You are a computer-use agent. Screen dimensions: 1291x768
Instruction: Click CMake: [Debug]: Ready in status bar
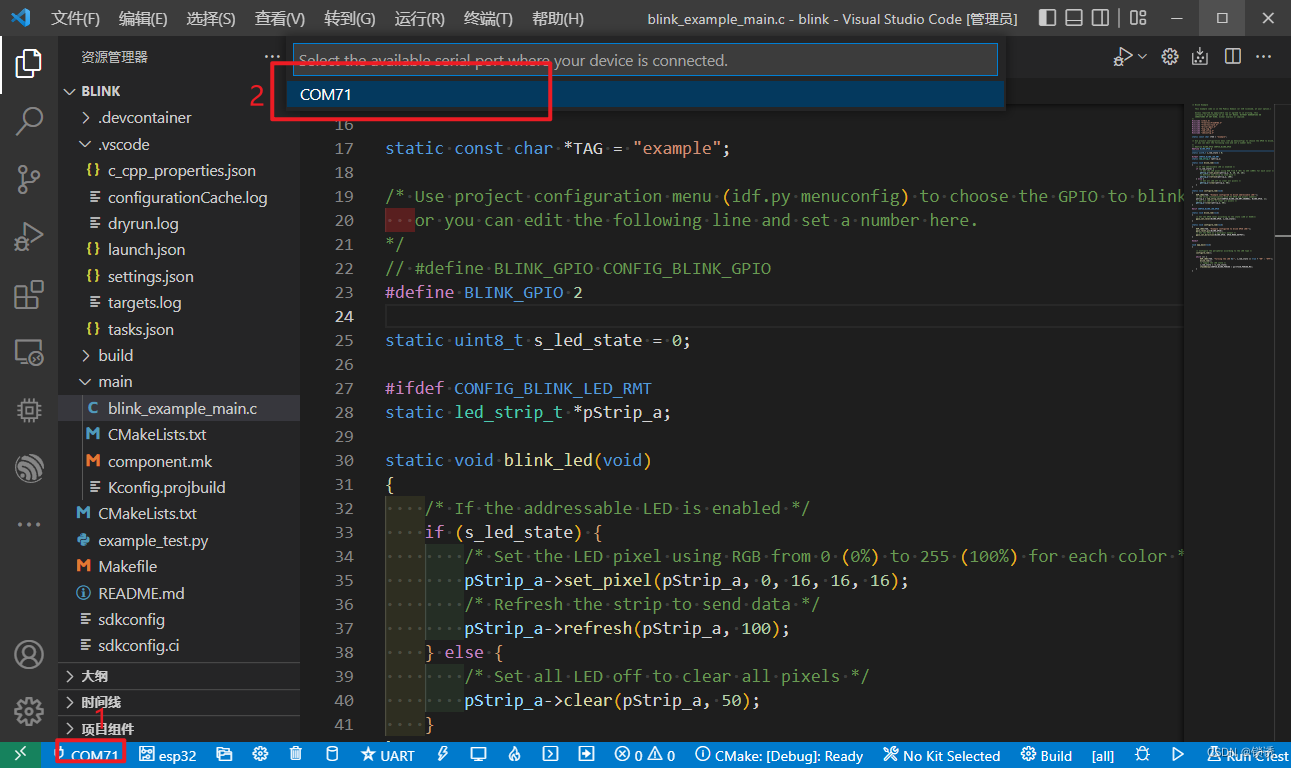pyautogui.click(x=779, y=755)
